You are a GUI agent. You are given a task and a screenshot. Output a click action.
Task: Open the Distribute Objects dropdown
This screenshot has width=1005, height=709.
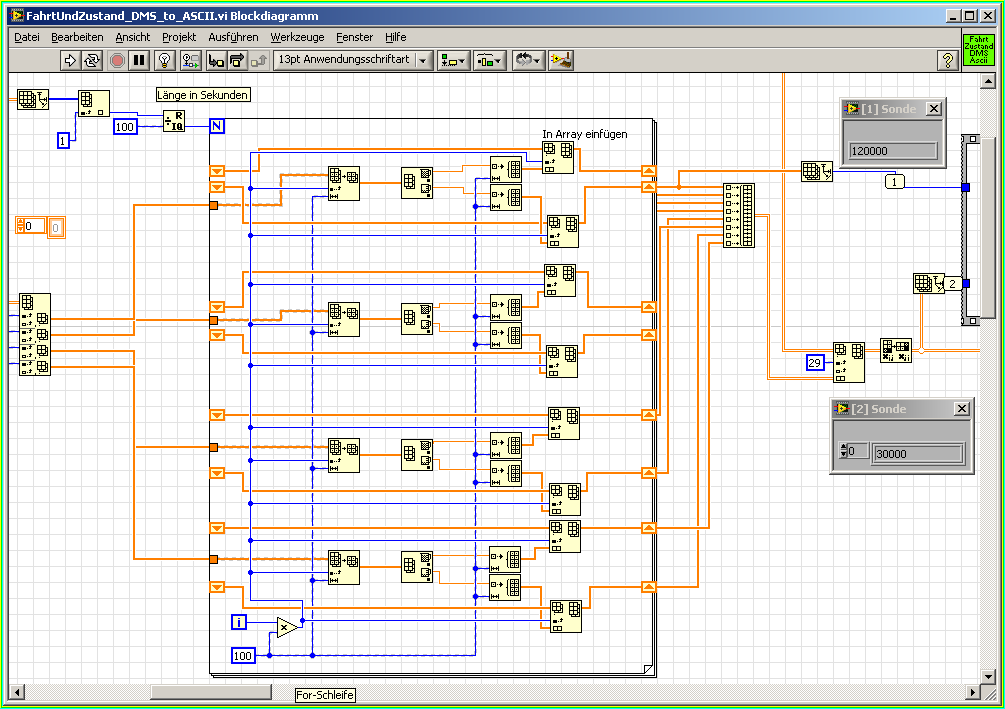[490, 61]
